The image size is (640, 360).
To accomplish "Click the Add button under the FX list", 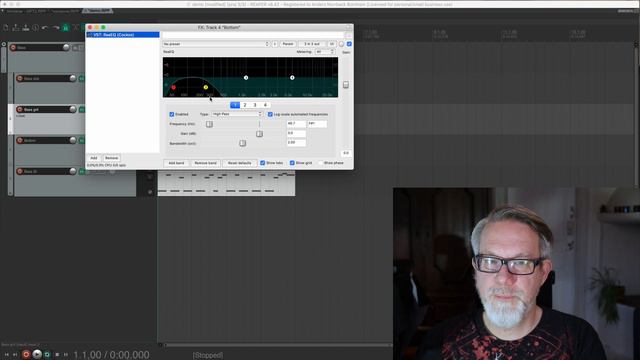I will pos(94,158).
